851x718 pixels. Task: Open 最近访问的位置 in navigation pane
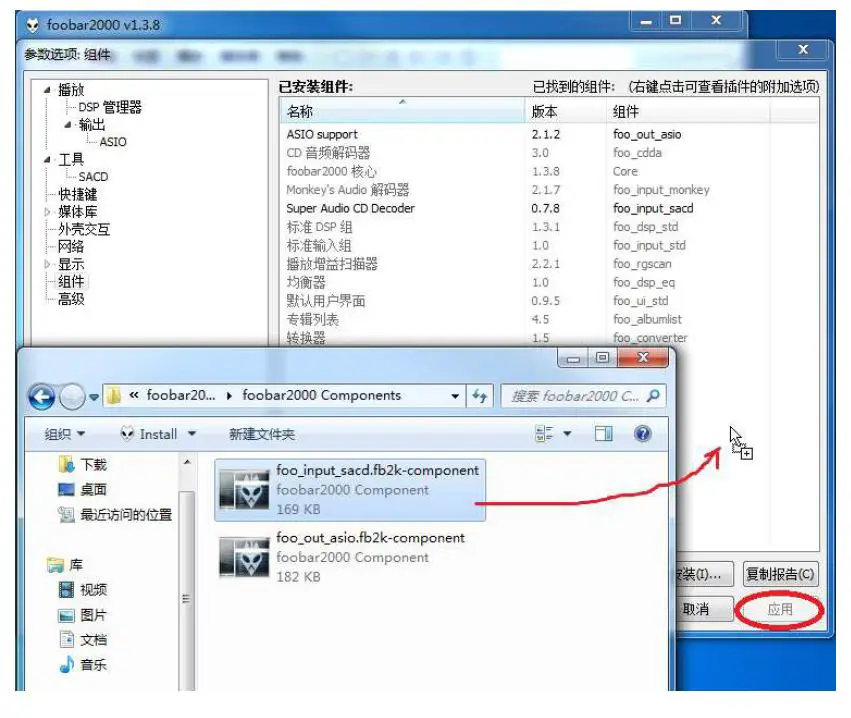115,514
